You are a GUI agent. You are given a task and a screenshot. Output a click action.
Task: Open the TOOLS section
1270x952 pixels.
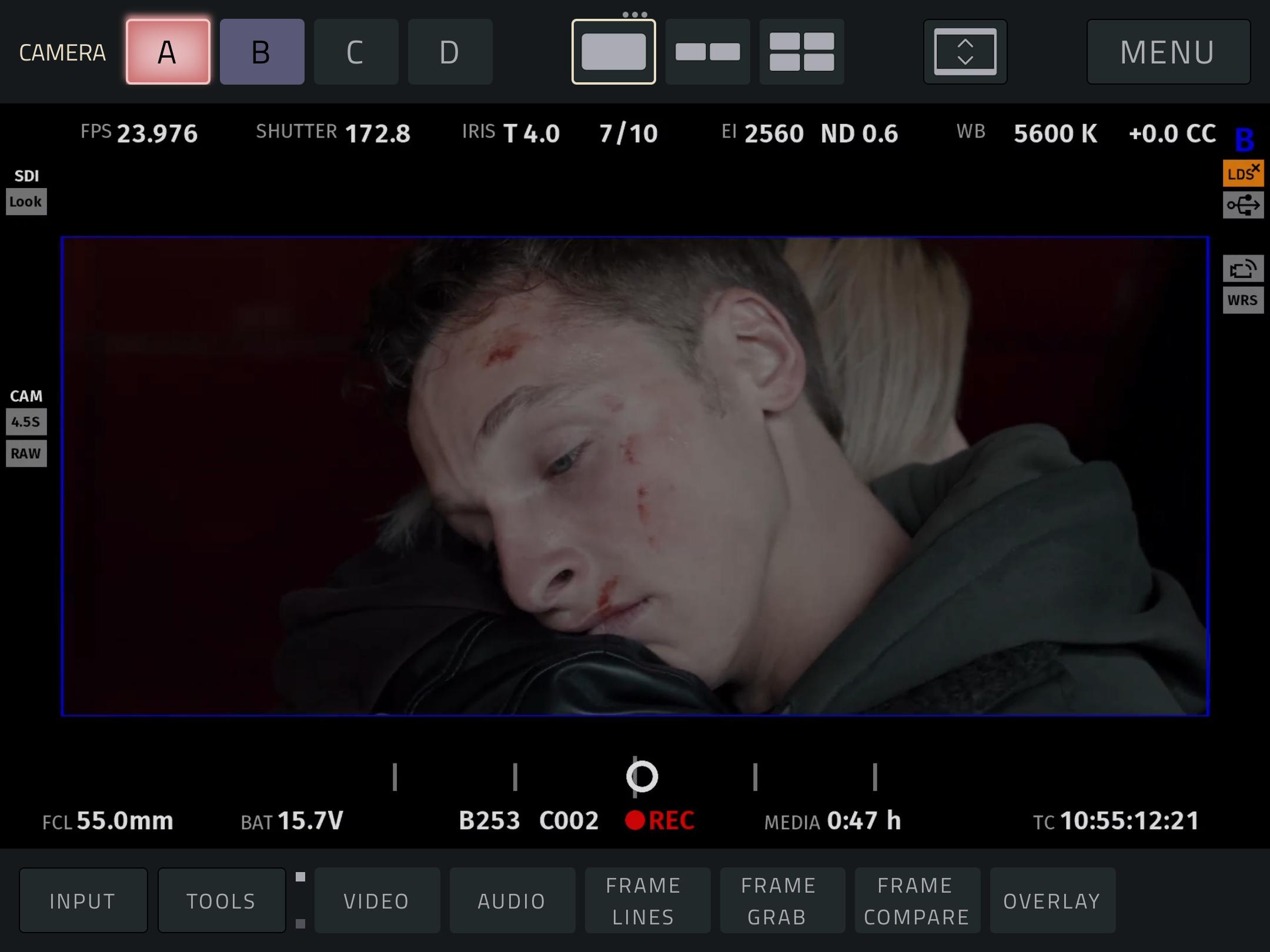tap(221, 900)
